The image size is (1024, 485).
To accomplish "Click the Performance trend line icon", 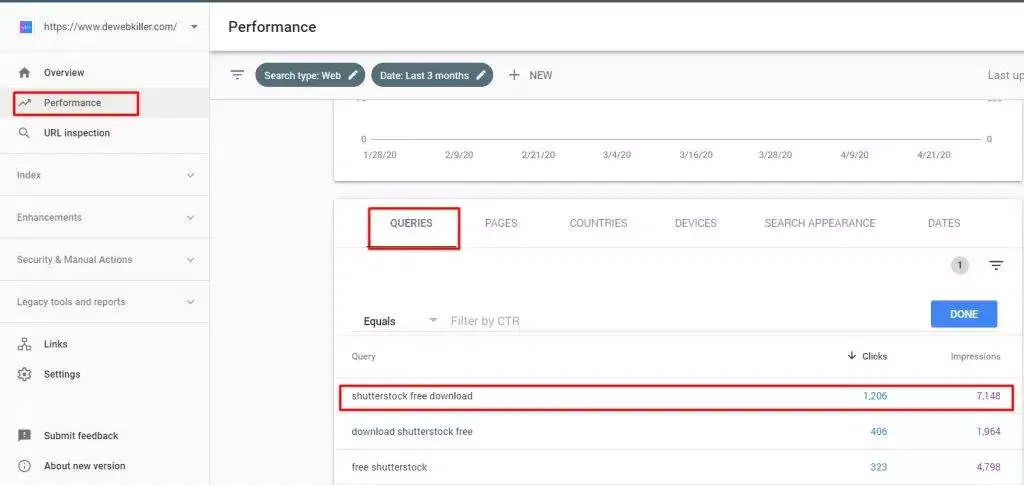I will (24, 102).
